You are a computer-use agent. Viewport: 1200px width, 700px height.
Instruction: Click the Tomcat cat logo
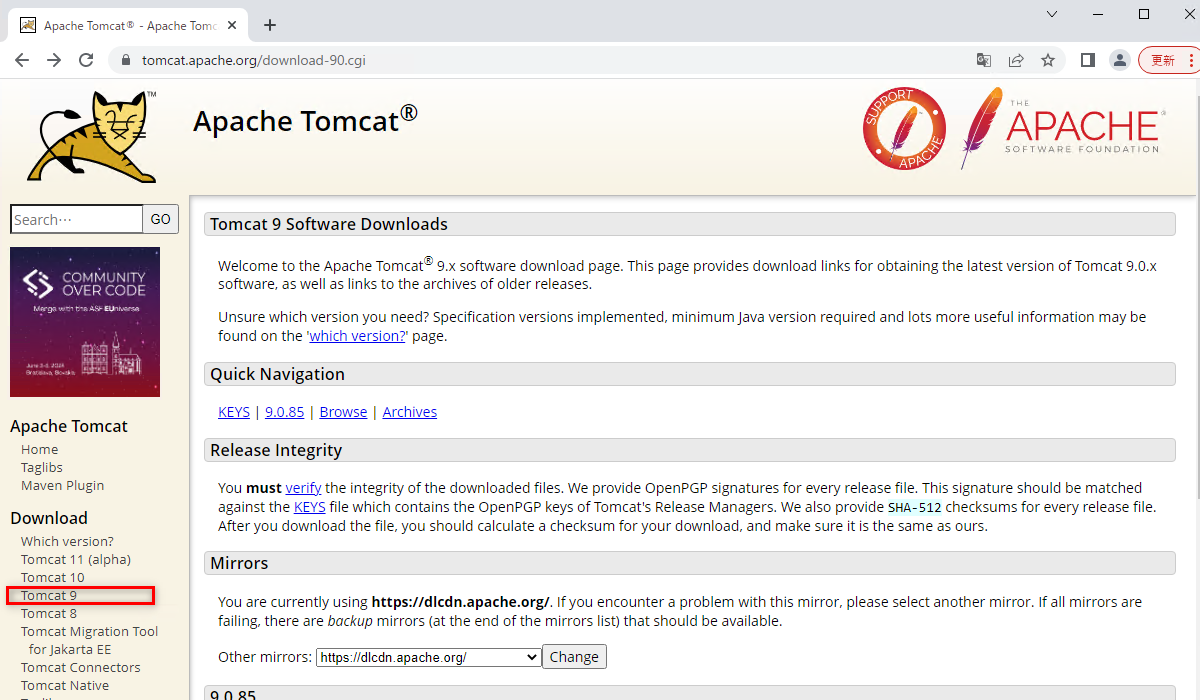pos(92,136)
